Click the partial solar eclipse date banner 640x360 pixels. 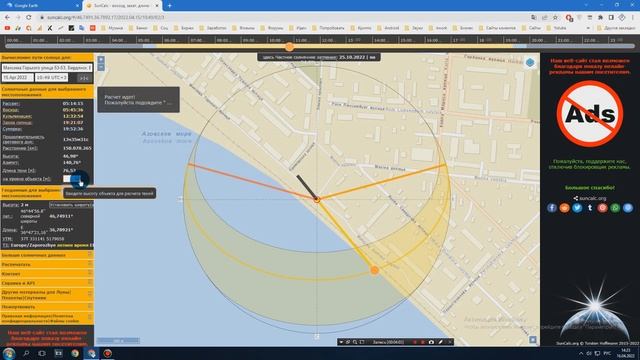tap(319, 57)
